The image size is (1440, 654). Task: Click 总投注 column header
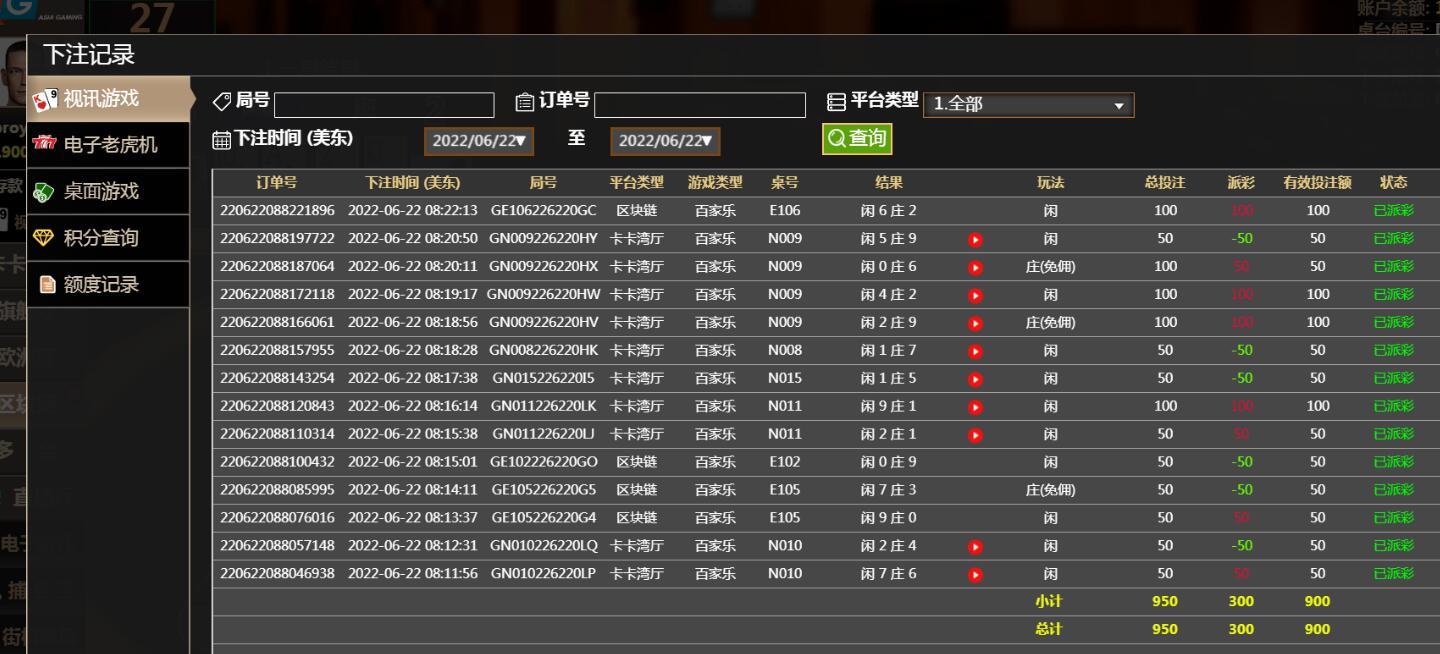tap(1165, 183)
